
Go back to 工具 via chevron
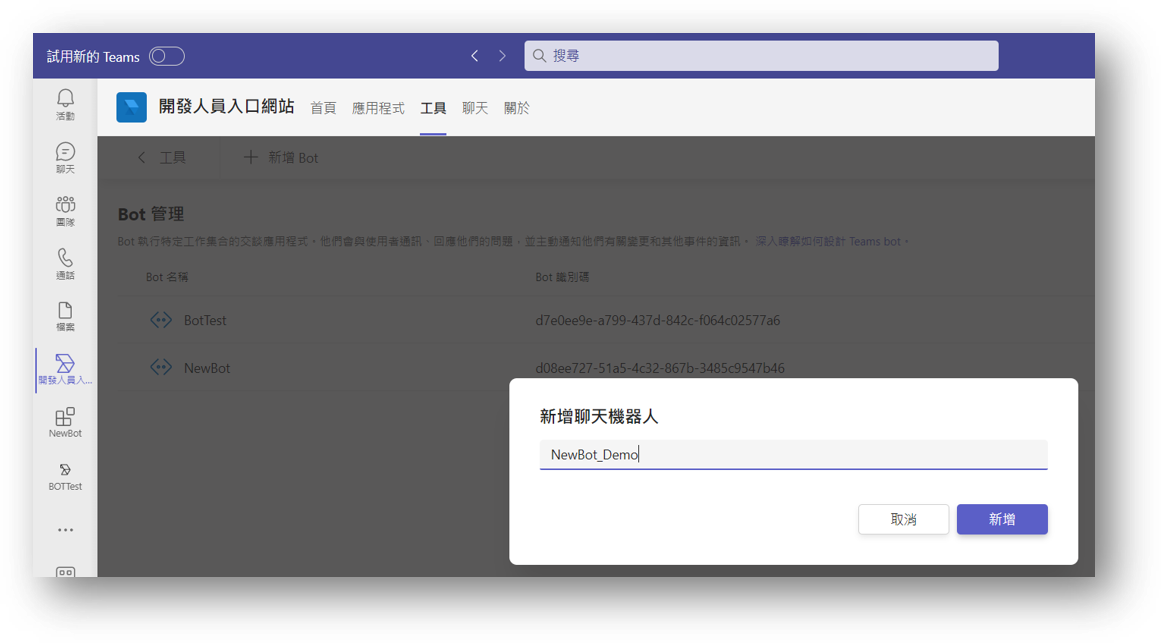[x=162, y=158]
